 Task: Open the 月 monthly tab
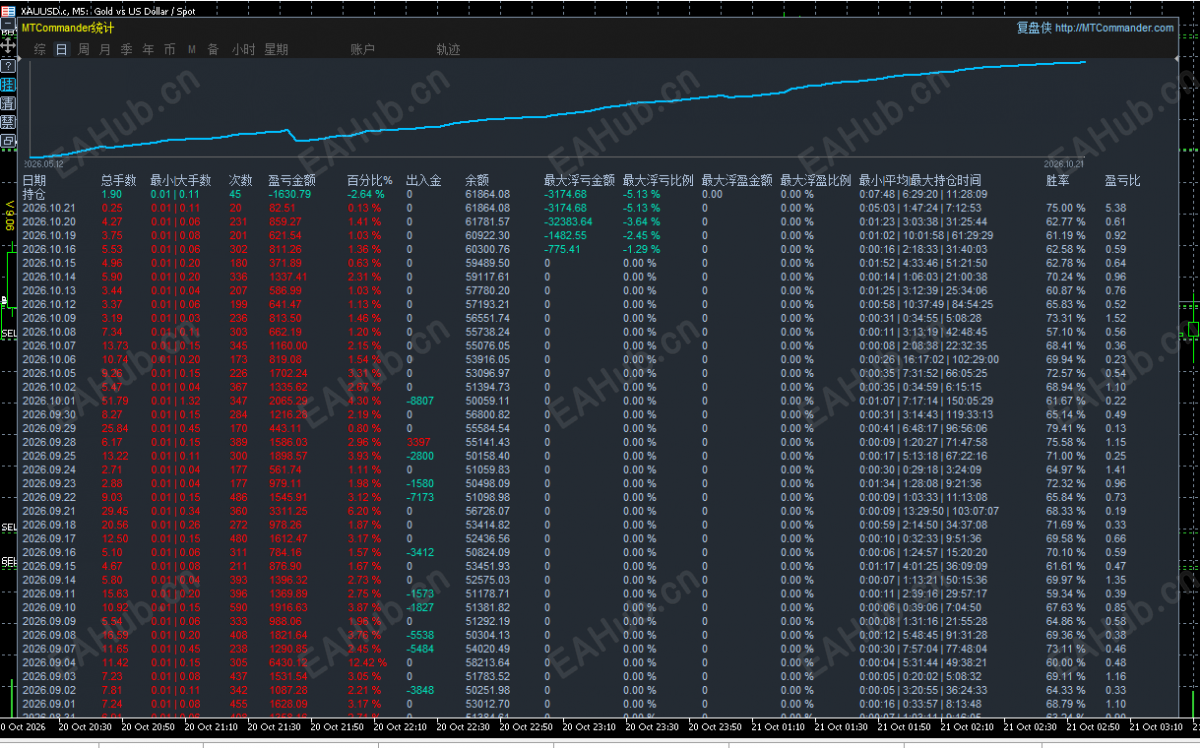[x=105, y=49]
